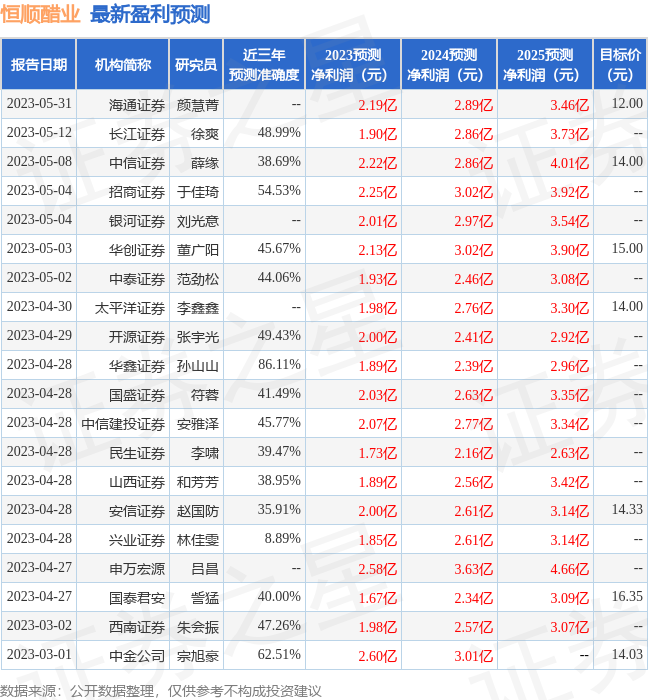Click the 15.00 target price
The width and height of the screenshot is (648, 700).
pos(627,249)
